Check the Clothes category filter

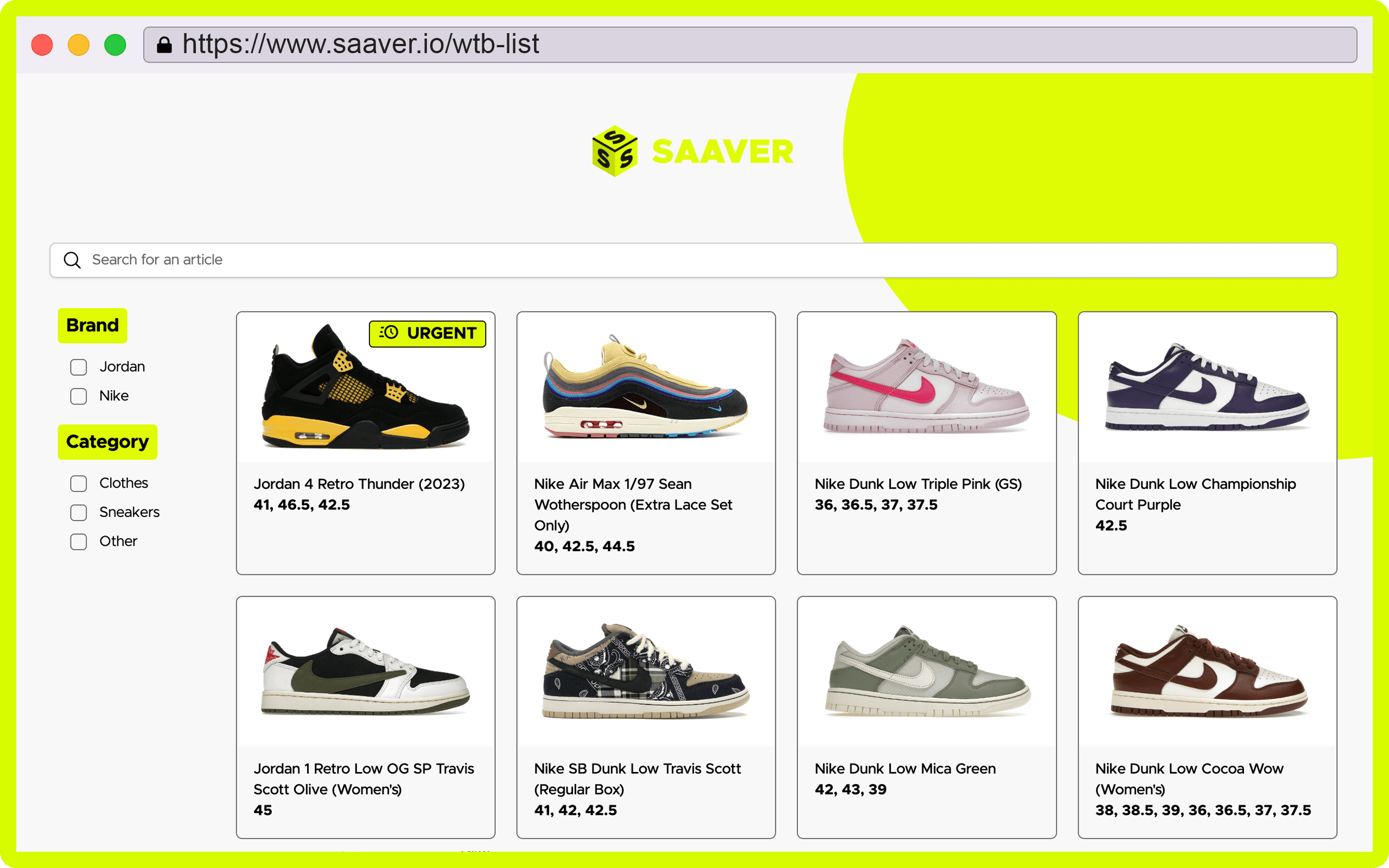(79, 483)
